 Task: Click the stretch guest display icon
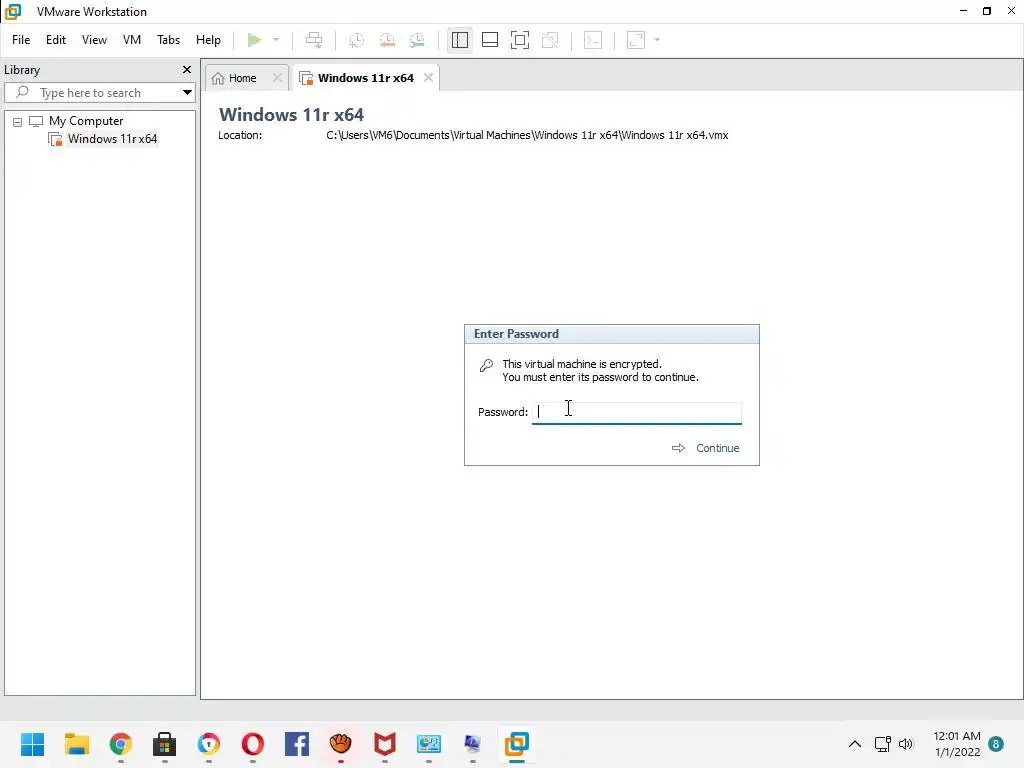tap(636, 40)
